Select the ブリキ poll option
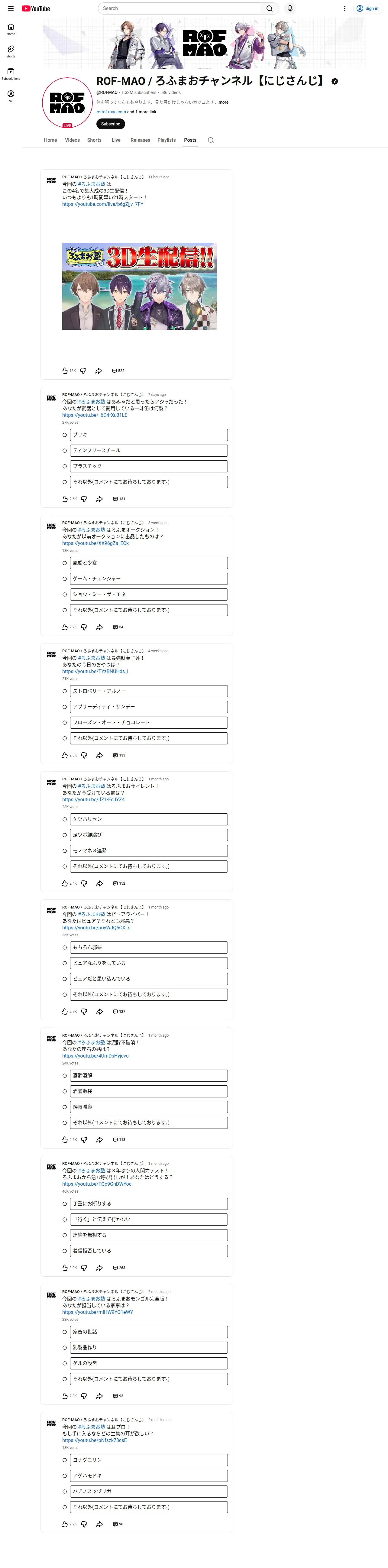This screenshot has width=388, height=1568. click(145, 435)
